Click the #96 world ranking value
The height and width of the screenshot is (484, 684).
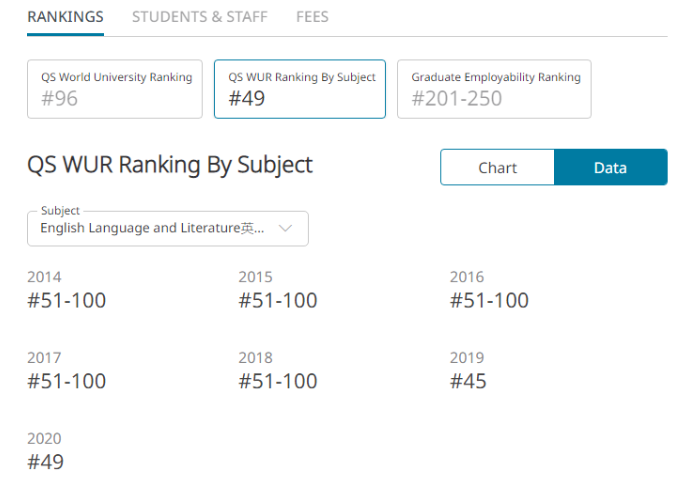click(59, 98)
